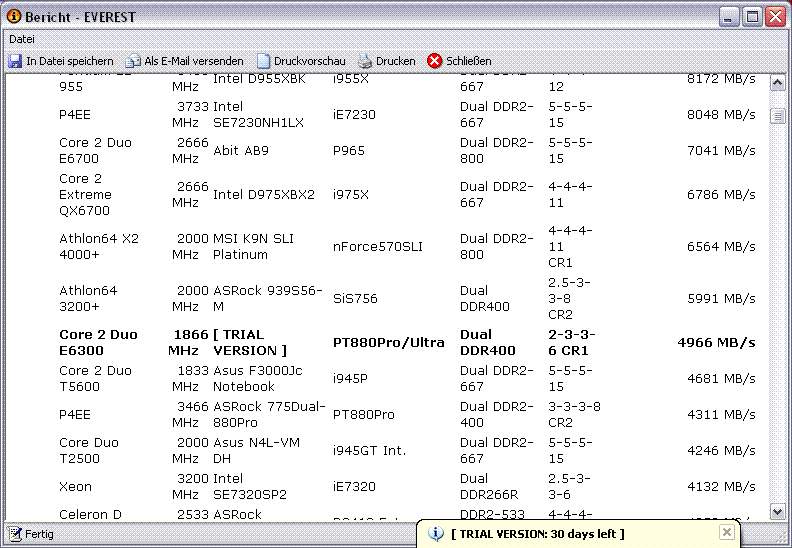Click the 6786 MB/s value
Viewport: 792px width, 548px height.
pos(721,194)
